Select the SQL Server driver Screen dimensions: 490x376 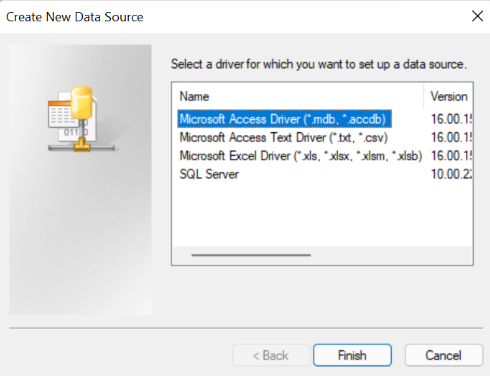[209, 174]
